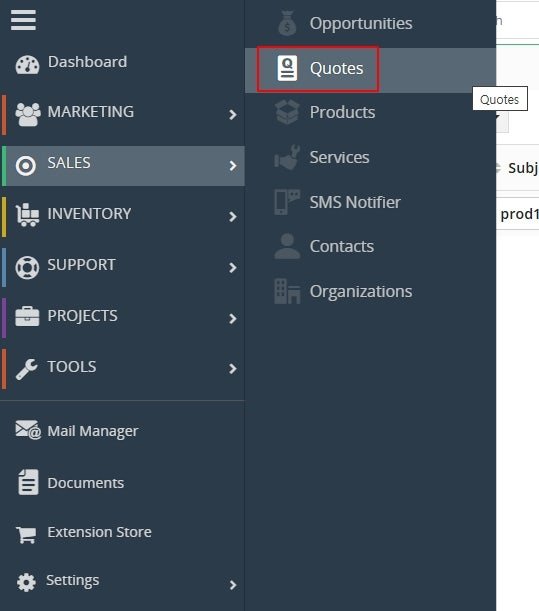Click the hamburger menu icon

tap(23, 20)
